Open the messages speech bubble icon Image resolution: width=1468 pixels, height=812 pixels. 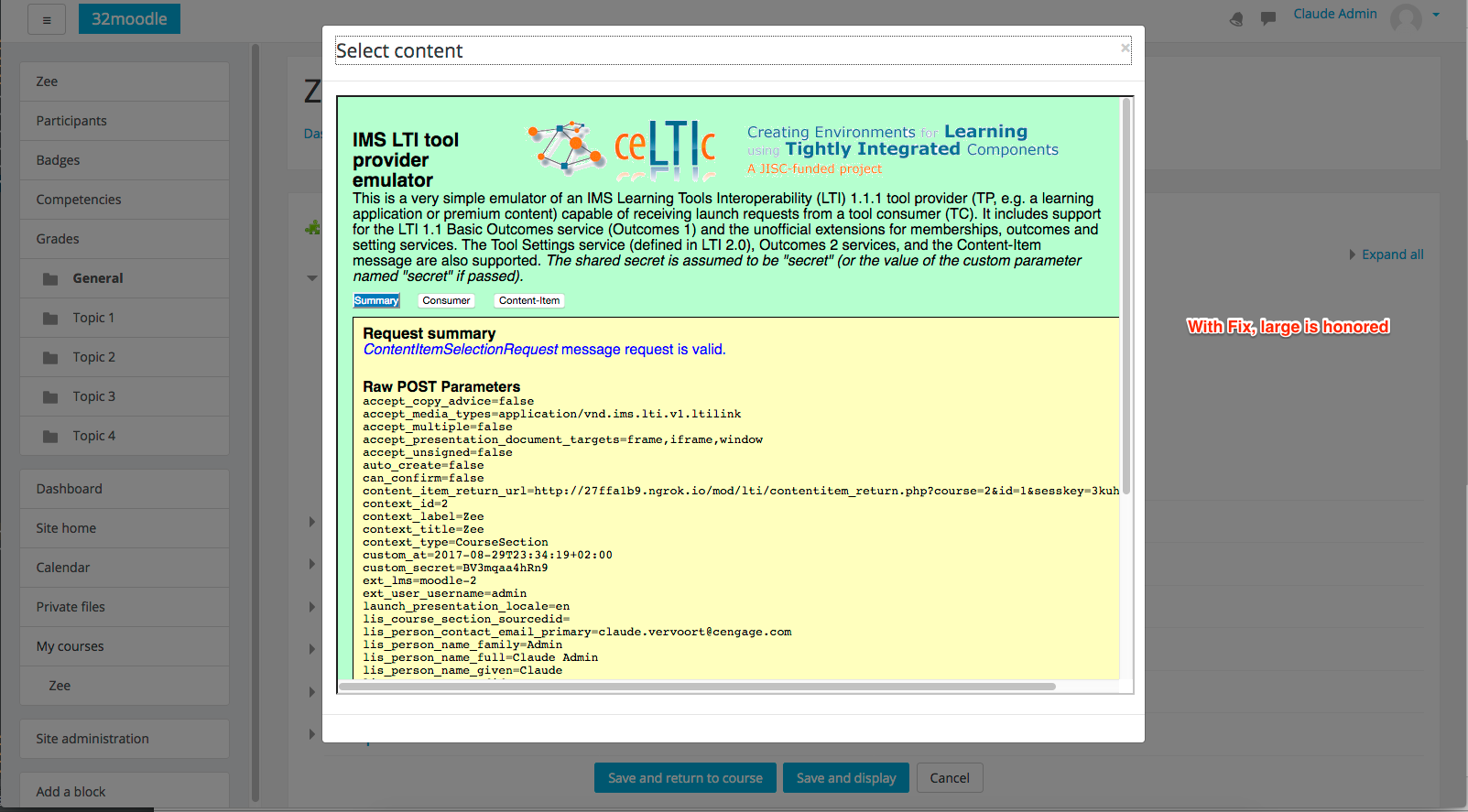(1268, 18)
